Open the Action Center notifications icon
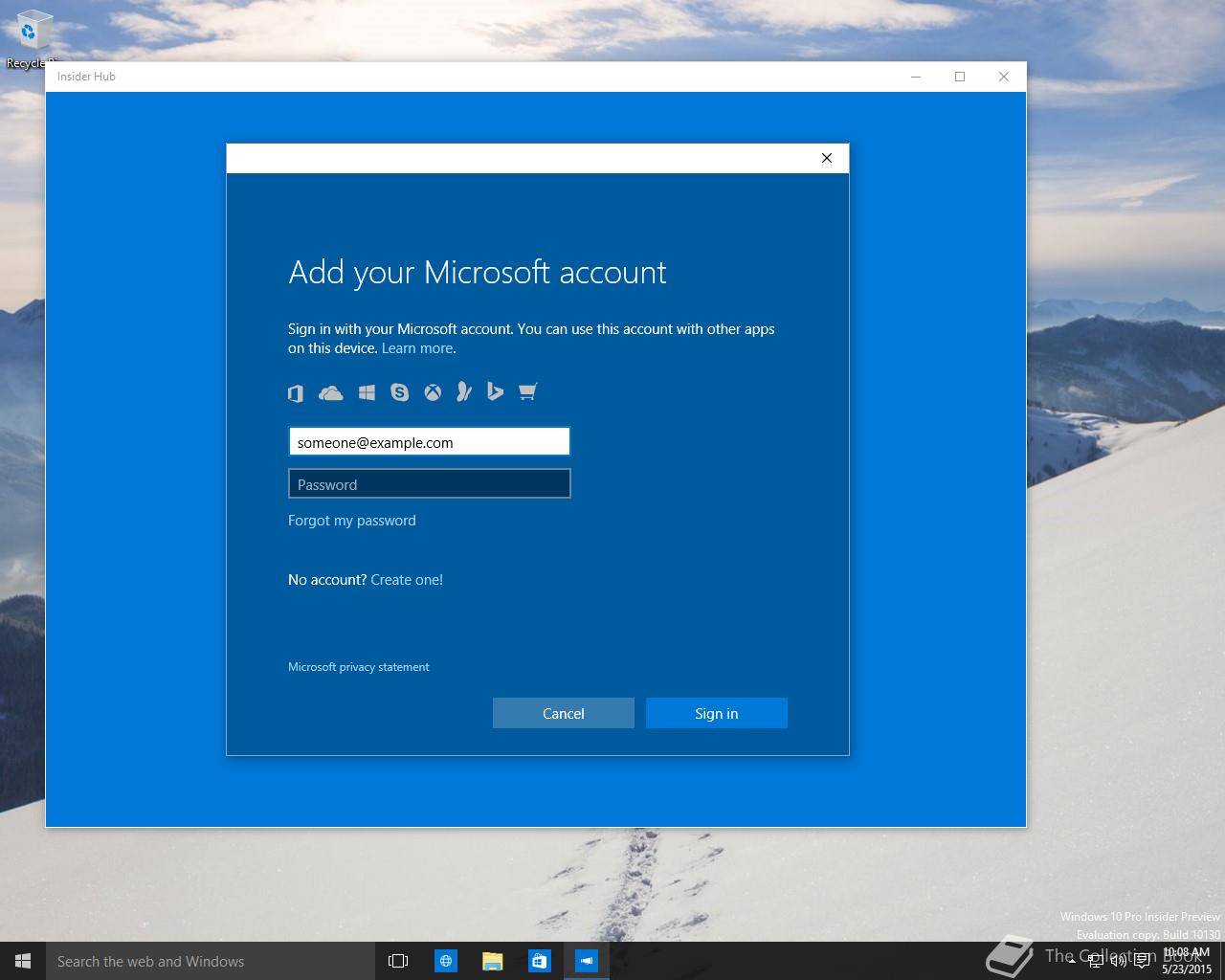Screen dimensions: 1225x980 click(1143, 962)
